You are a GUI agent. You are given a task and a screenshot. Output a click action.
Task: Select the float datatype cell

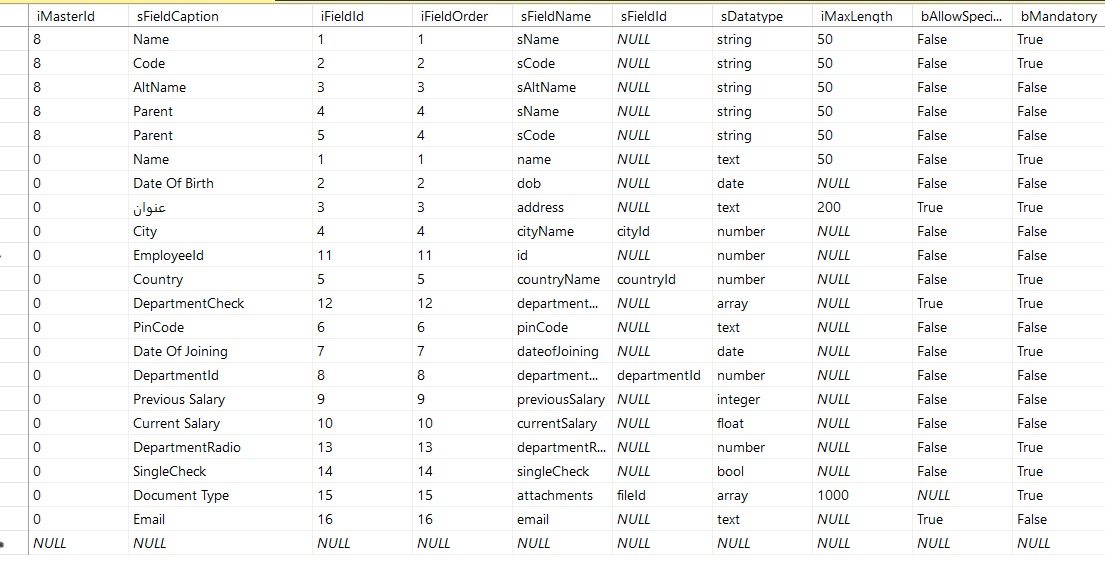pyautogui.click(x=730, y=423)
